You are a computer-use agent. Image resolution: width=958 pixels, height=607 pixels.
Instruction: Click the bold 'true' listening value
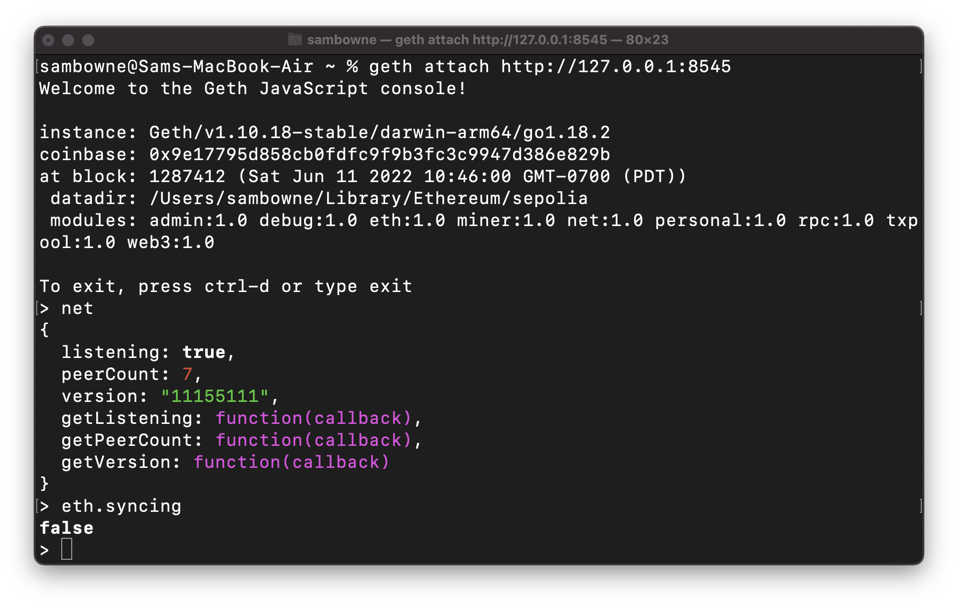click(x=203, y=352)
